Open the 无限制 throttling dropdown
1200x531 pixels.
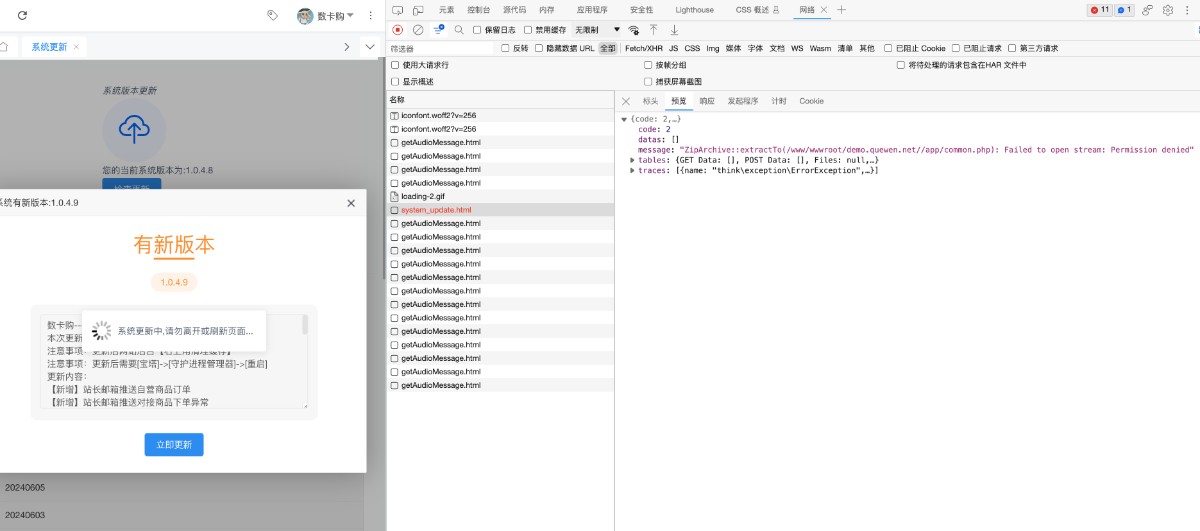click(597, 30)
